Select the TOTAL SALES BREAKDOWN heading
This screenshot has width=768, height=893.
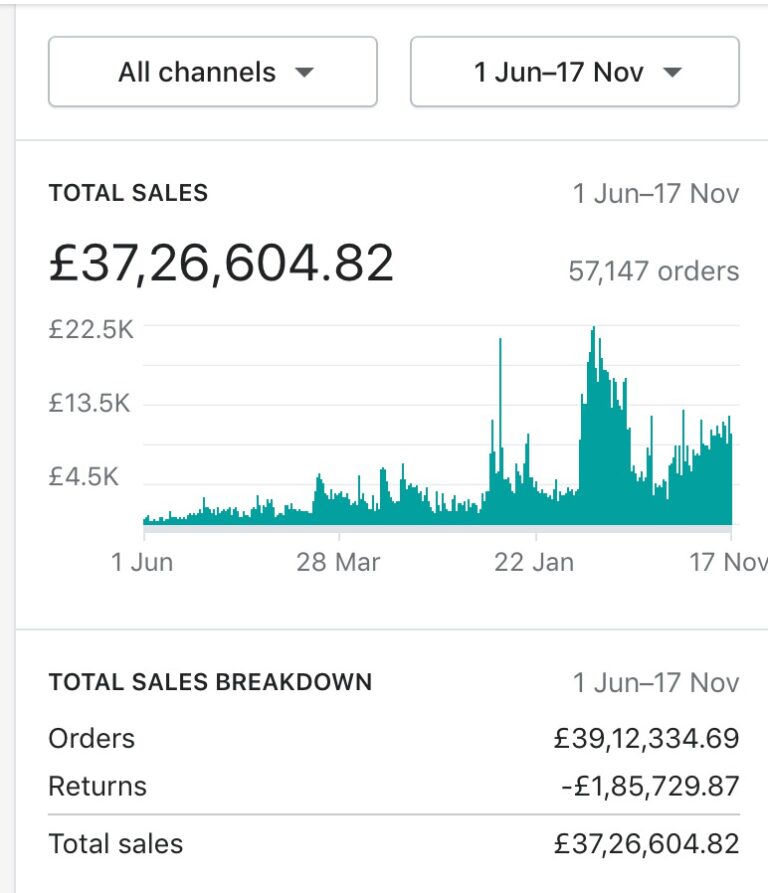pos(210,682)
